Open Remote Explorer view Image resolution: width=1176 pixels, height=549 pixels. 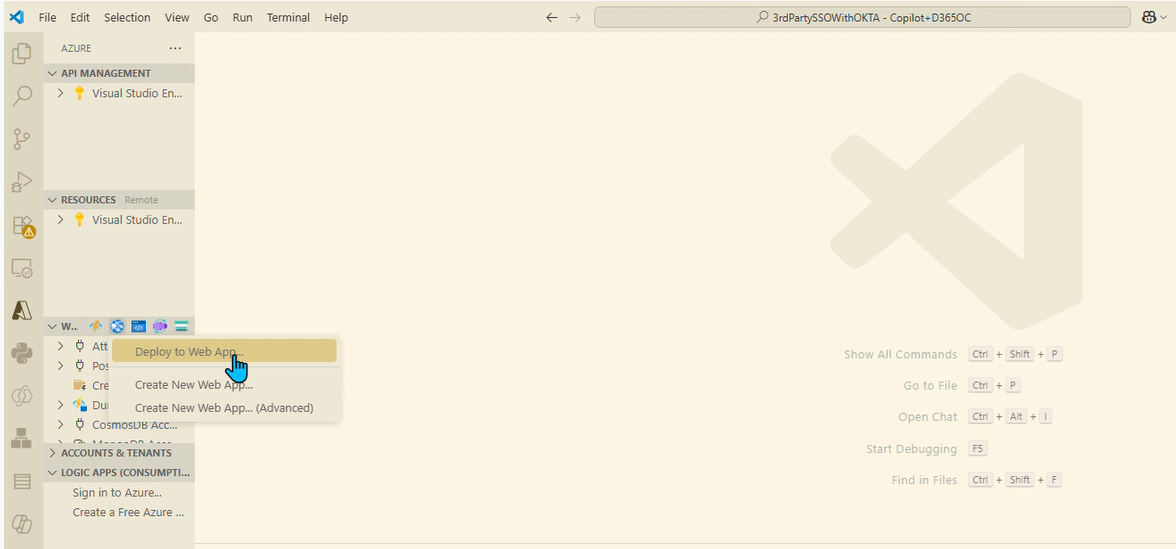click(22, 268)
